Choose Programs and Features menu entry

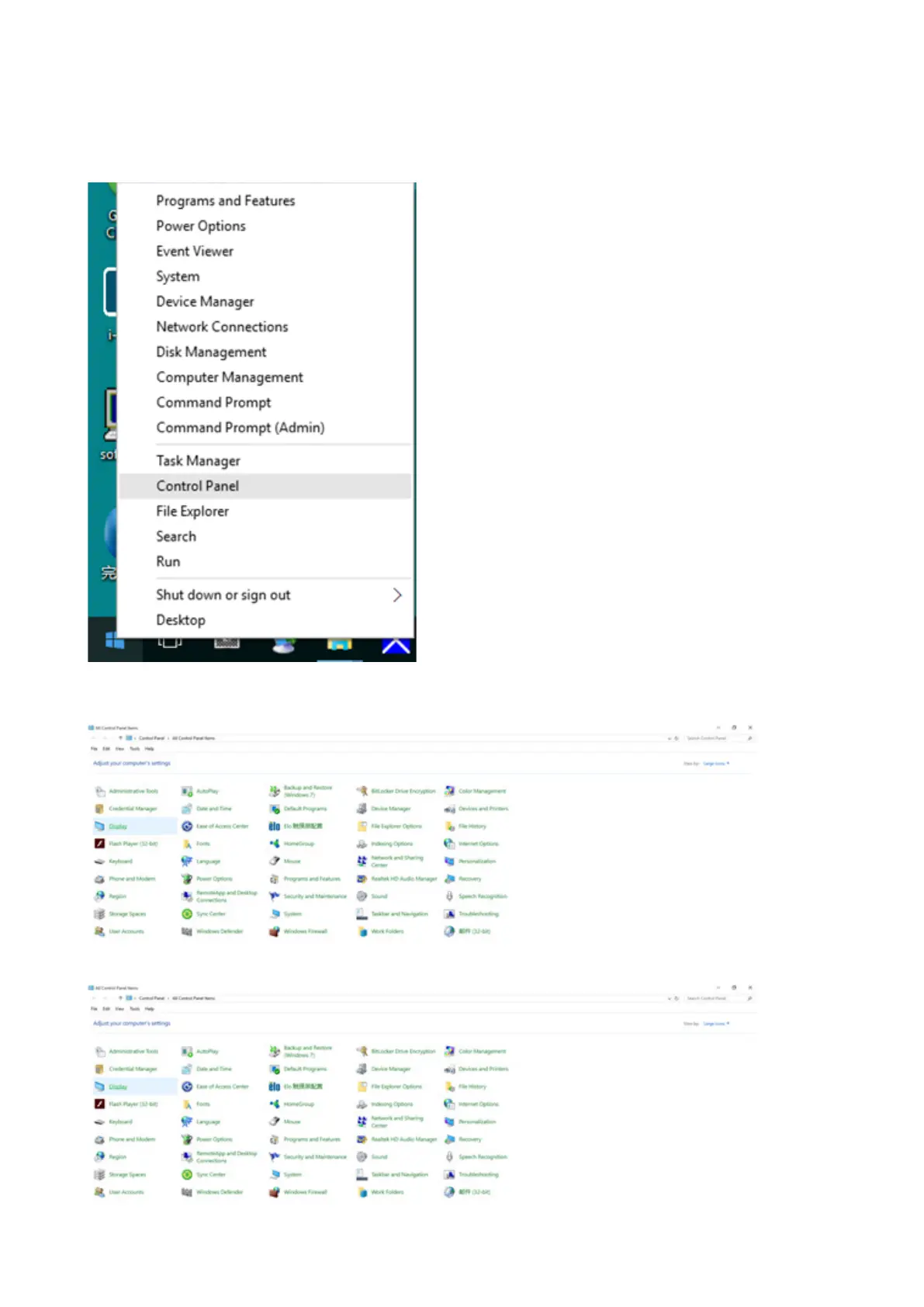point(225,201)
